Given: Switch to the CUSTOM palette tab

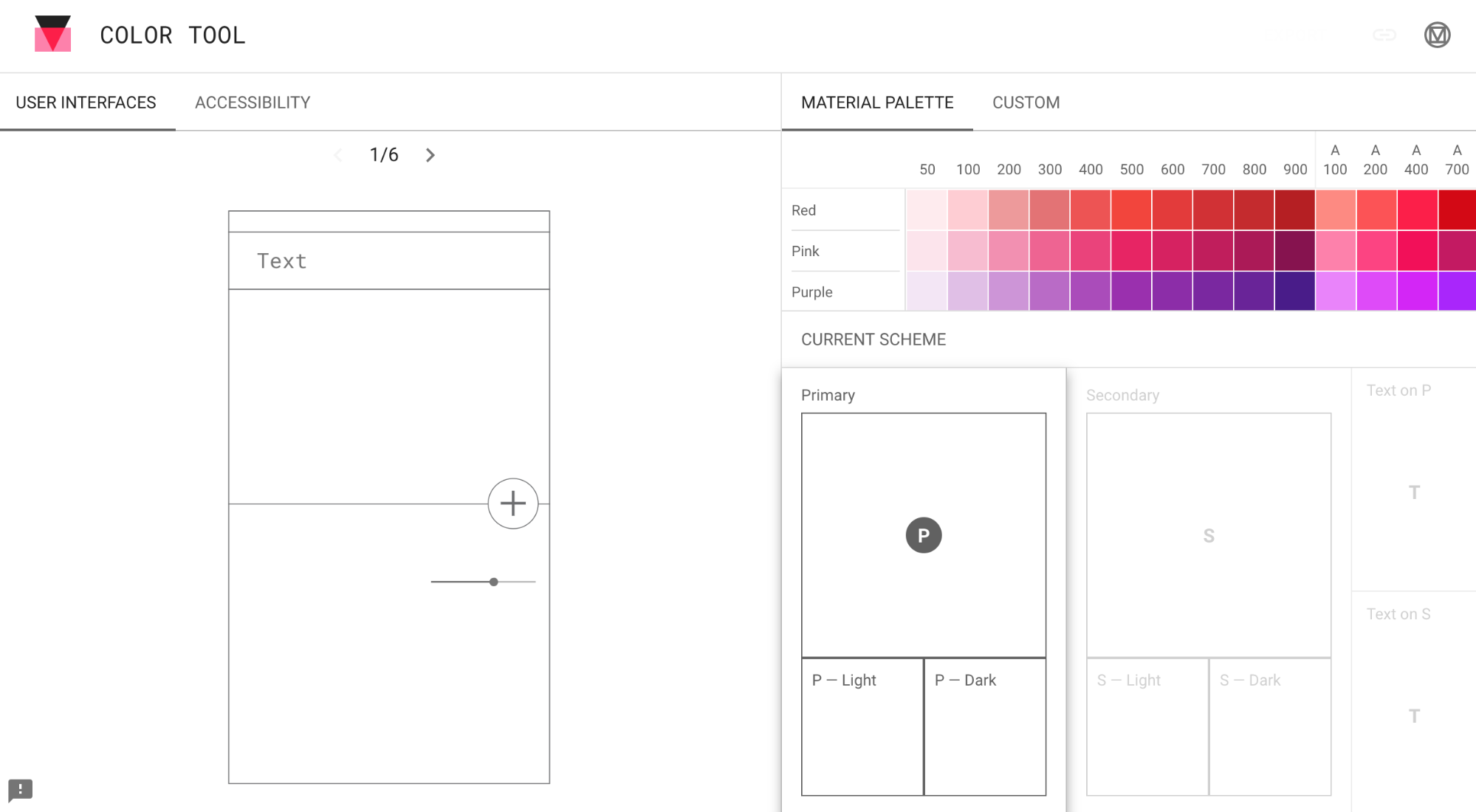Looking at the screenshot, I should pos(1025,102).
